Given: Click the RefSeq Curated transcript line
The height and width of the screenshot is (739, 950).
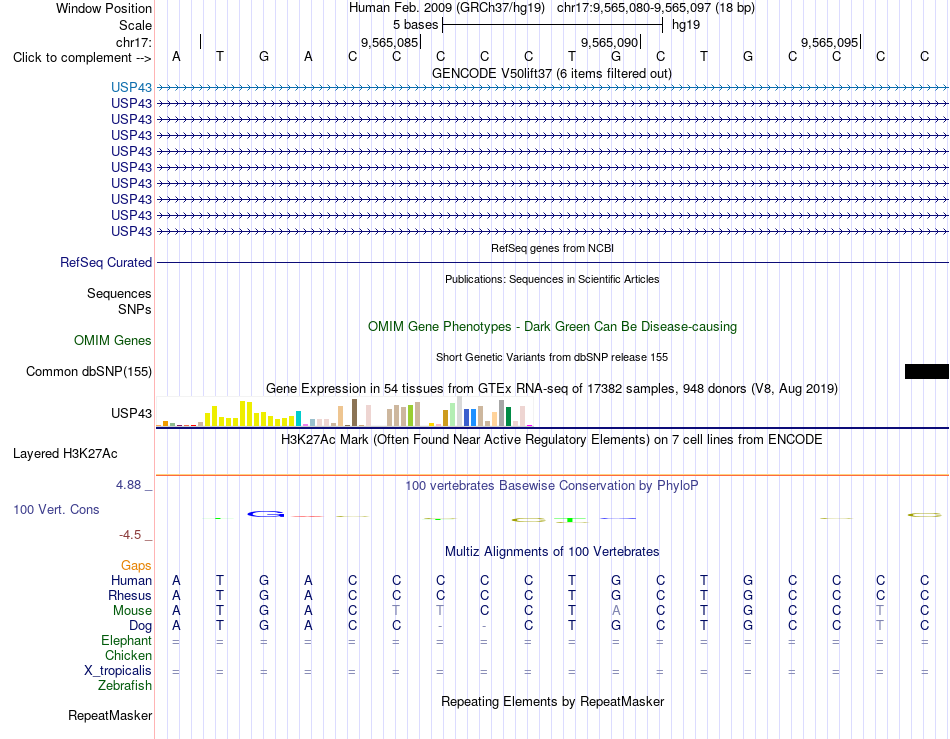Looking at the screenshot, I should [553, 262].
